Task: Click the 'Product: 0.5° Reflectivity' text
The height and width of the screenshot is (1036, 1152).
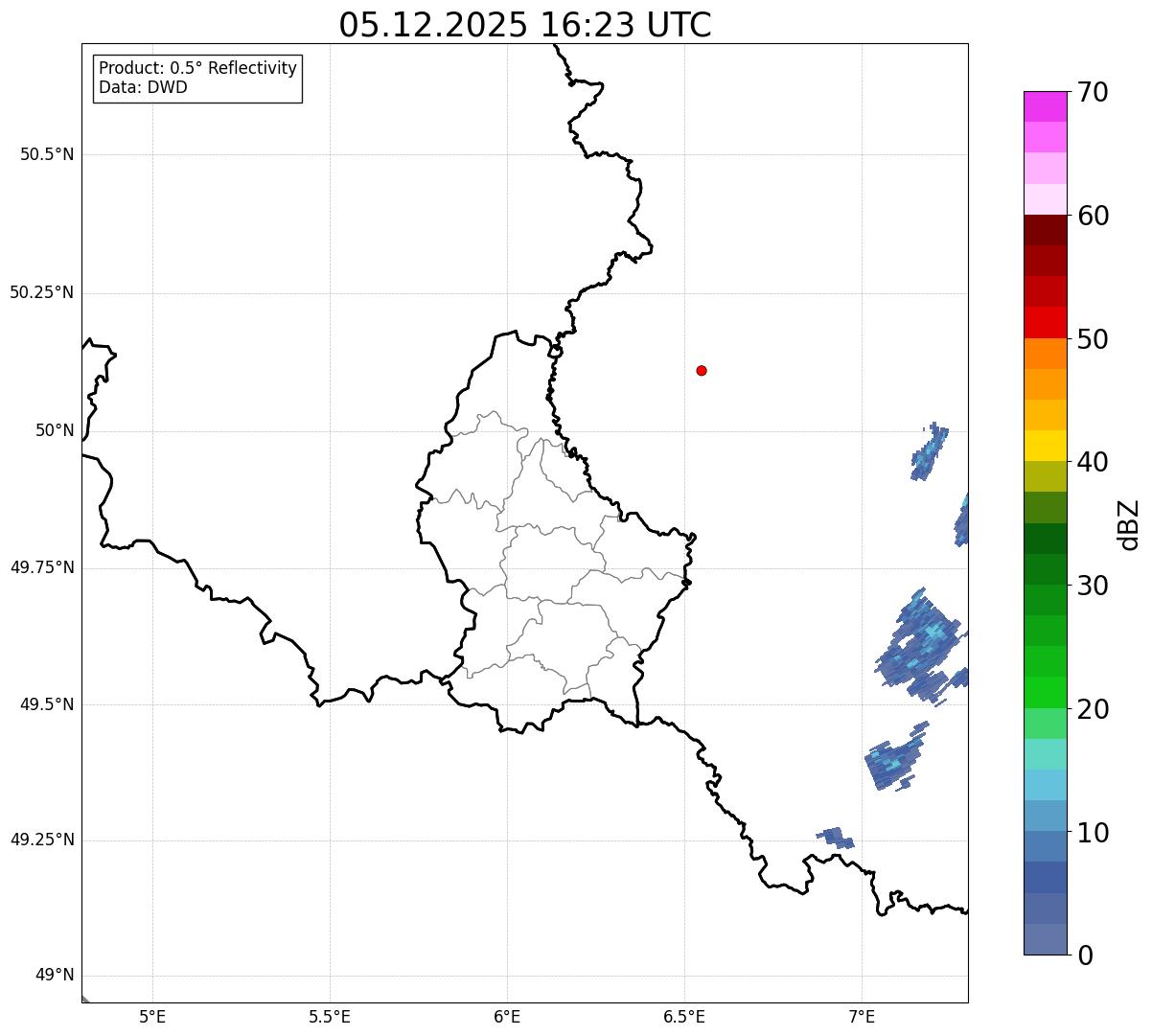Action: (x=197, y=68)
